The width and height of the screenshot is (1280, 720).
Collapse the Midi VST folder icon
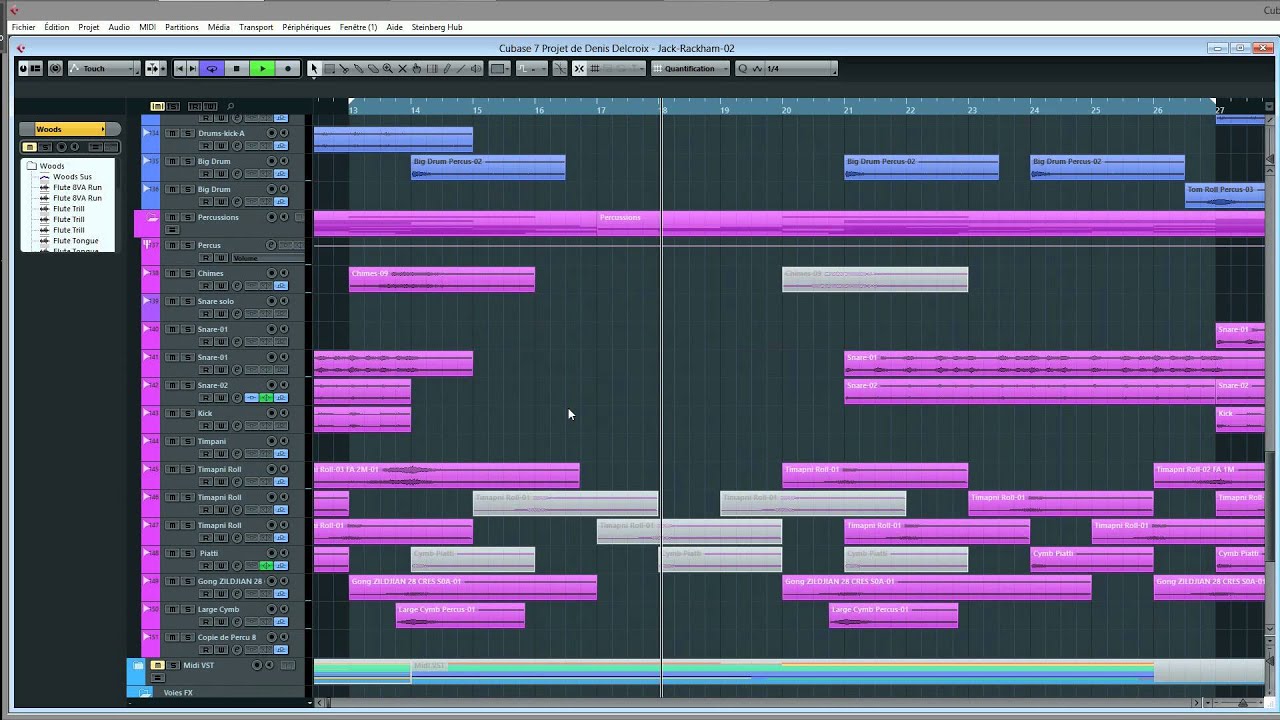tap(138, 665)
